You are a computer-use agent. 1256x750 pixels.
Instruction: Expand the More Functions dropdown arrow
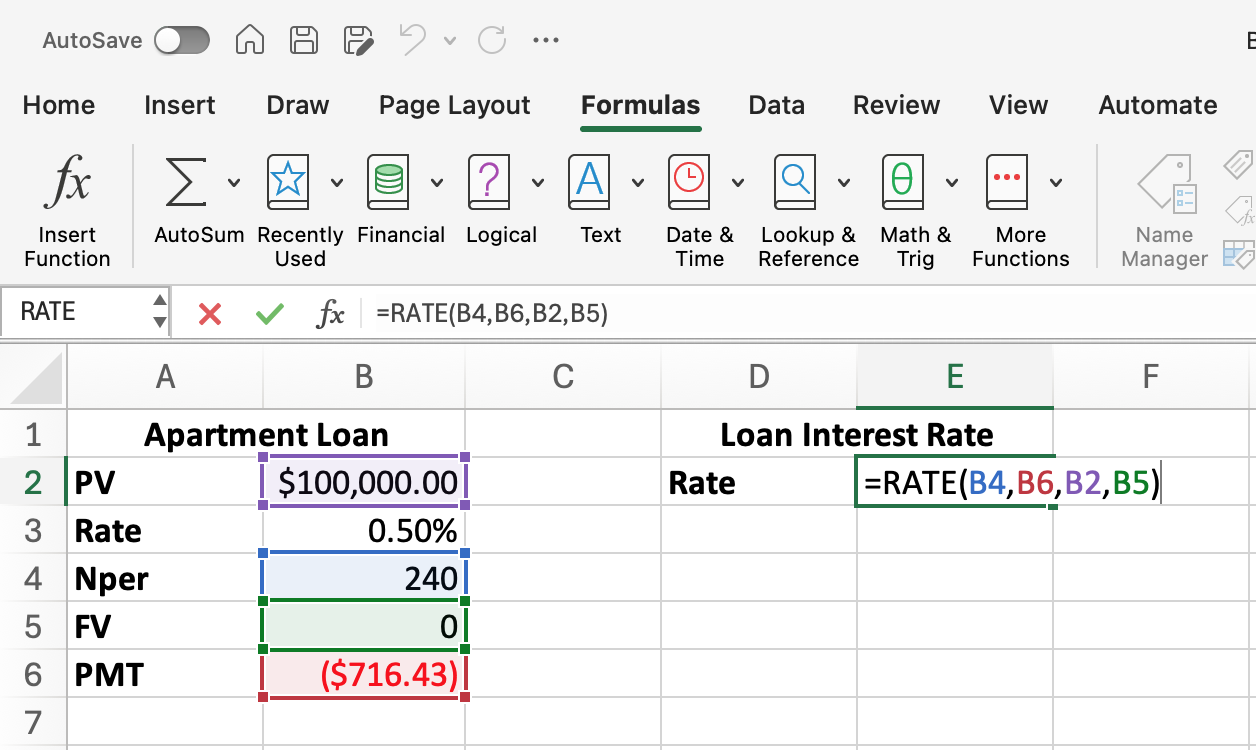point(1056,182)
